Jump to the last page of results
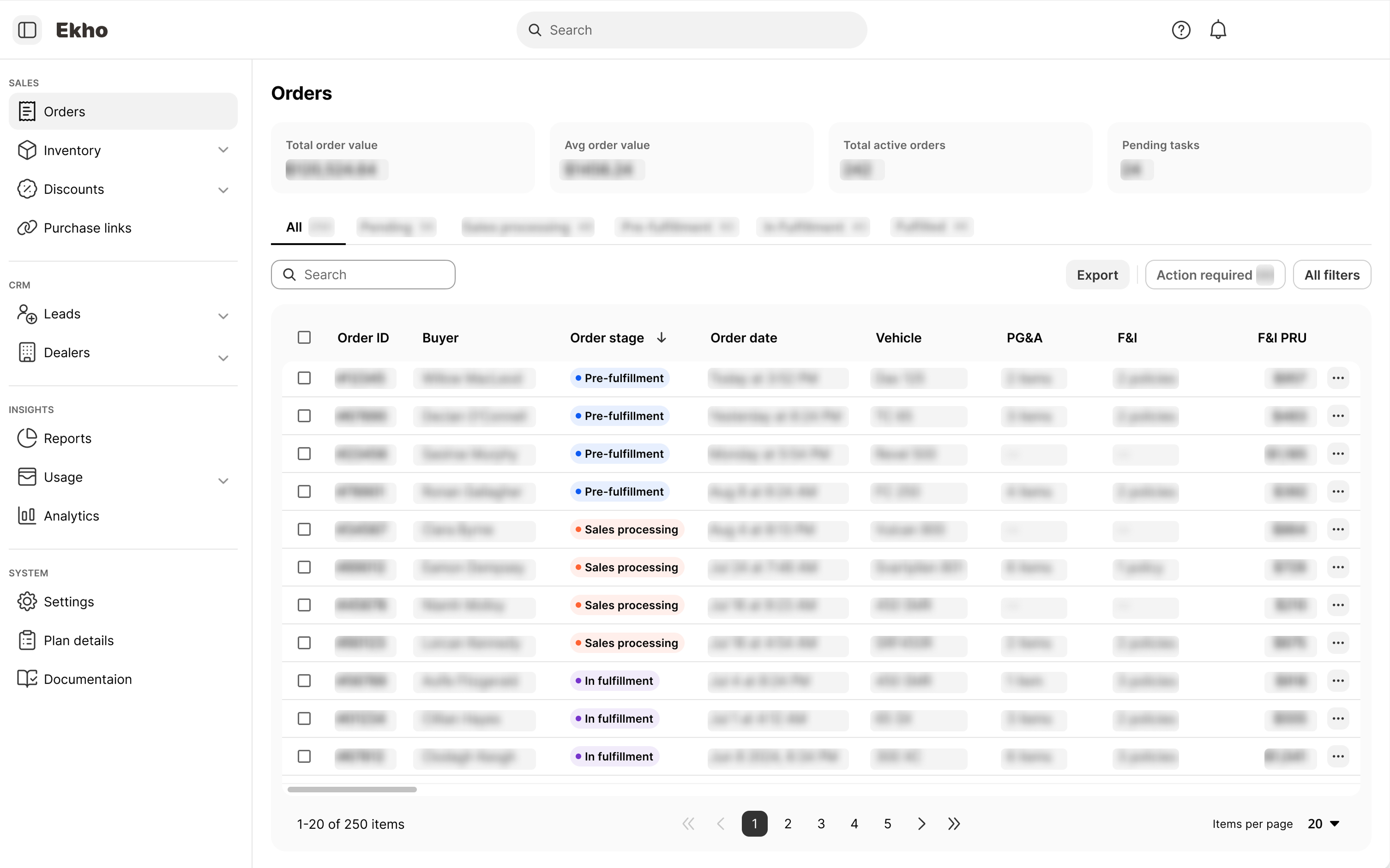Screen dimensions: 1390x868 (x=954, y=824)
